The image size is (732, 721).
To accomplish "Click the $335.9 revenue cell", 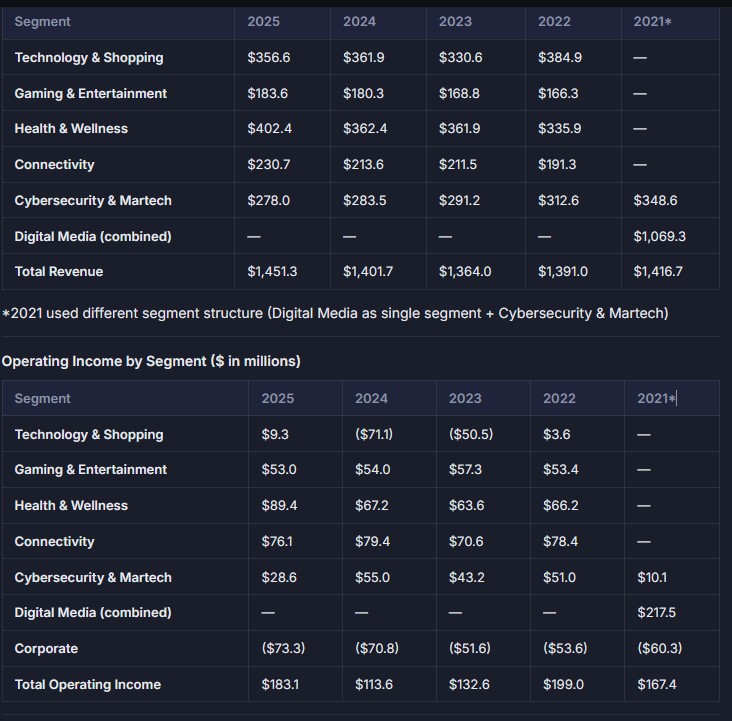I will click(560, 128).
